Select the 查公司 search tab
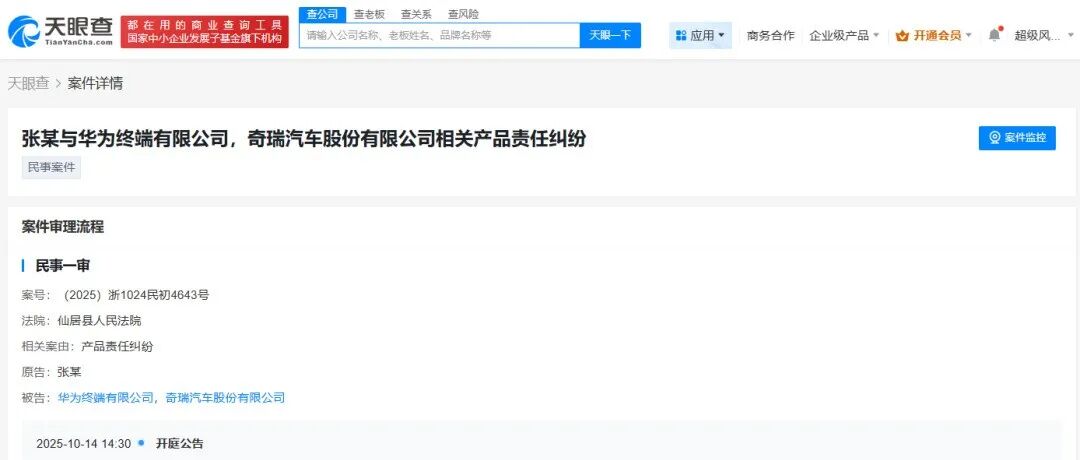This screenshot has width=1080, height=460. [x=322, y=14]
